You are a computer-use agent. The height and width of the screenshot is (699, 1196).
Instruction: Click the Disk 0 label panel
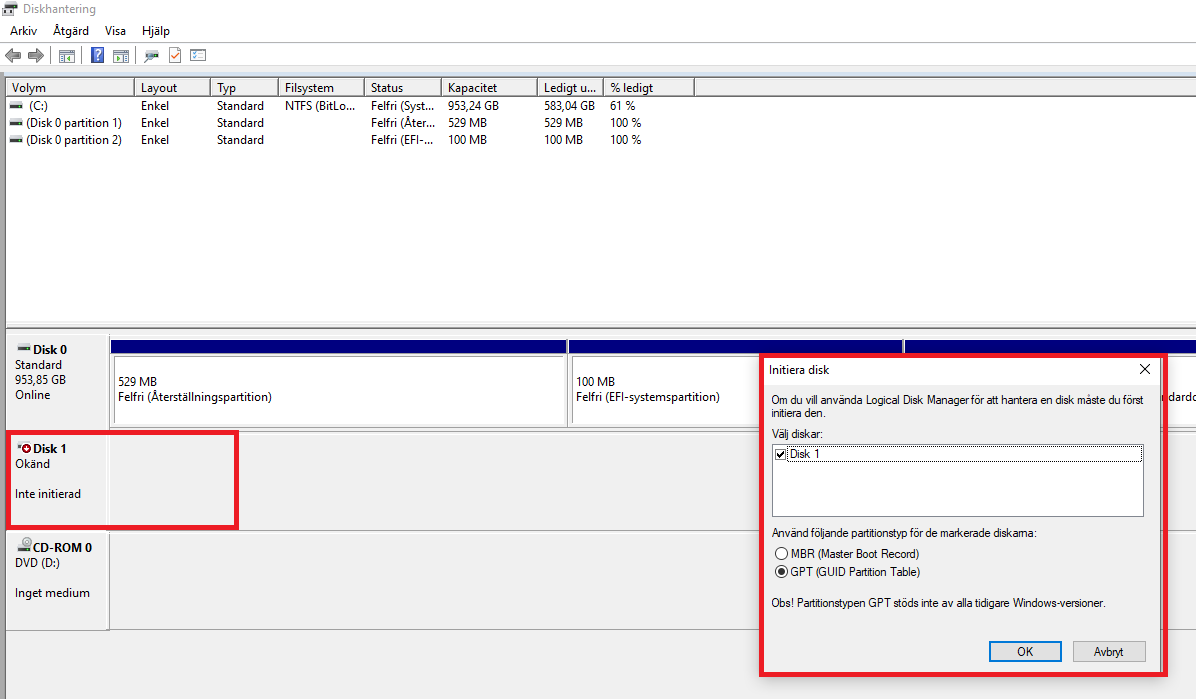(57, 380)
